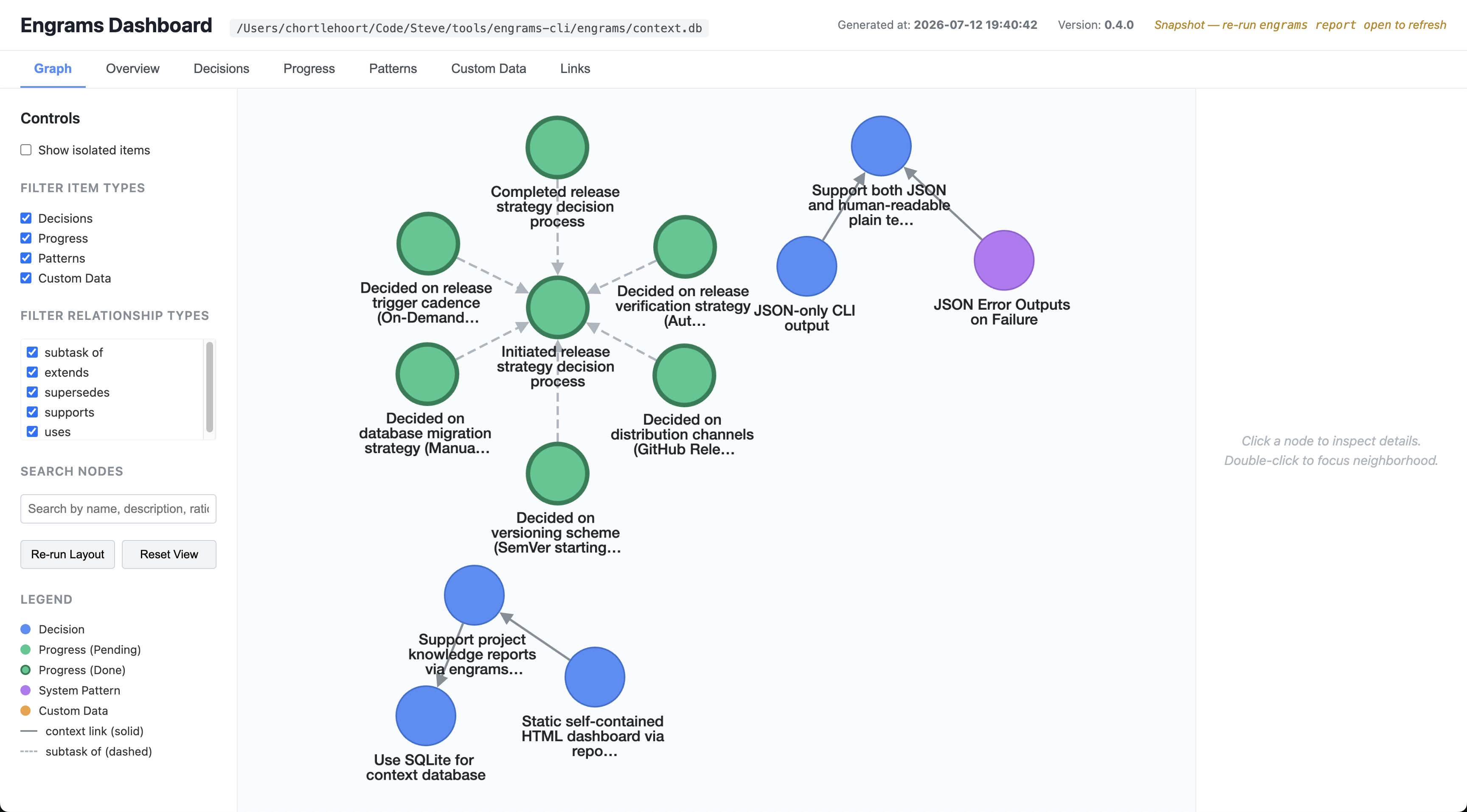
Task: Click the Initiated release strategy decision process node
Action: [x=557, y=307]
